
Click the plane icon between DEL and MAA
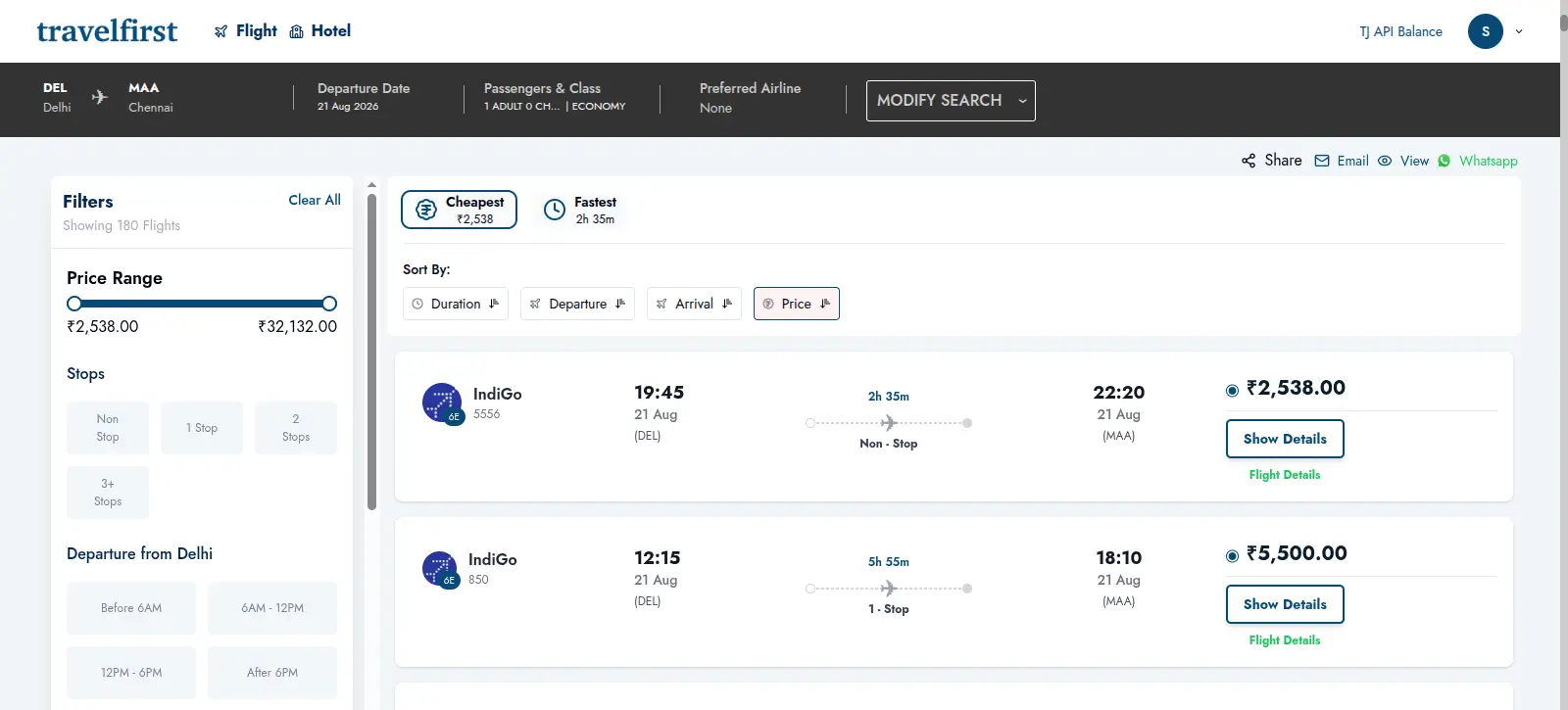(99, 97)
